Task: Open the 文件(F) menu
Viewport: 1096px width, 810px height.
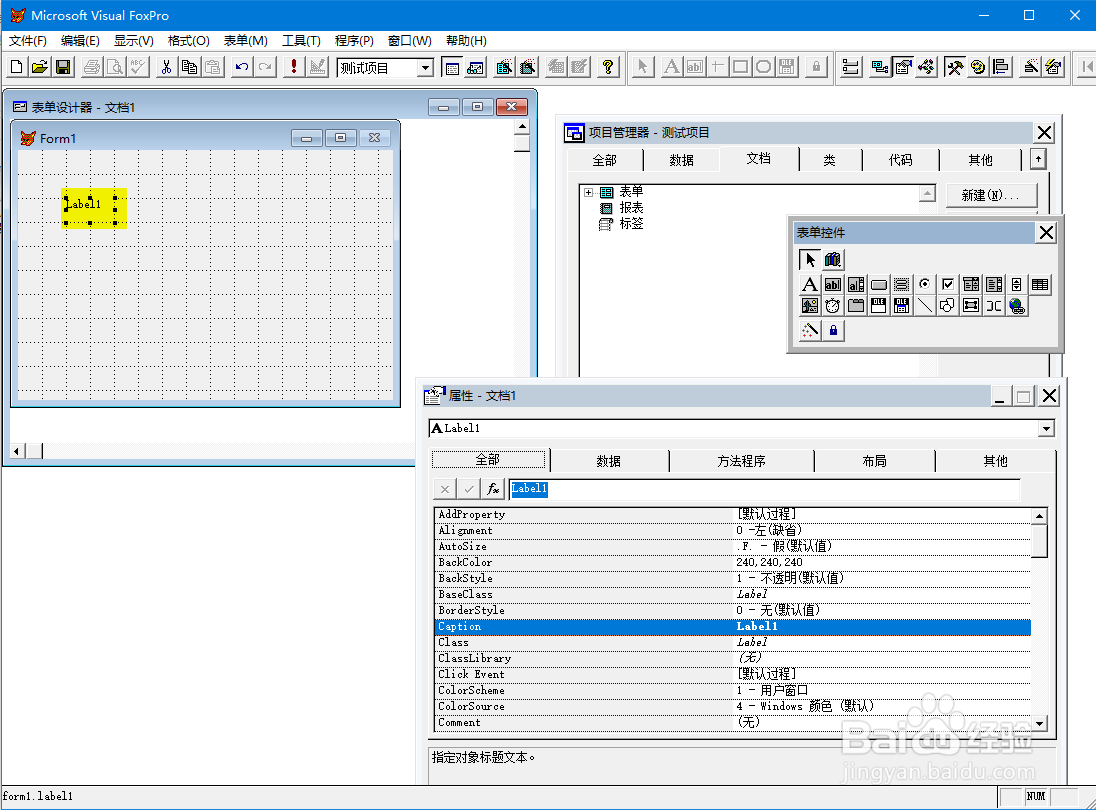Action: [x=27, y=41]
